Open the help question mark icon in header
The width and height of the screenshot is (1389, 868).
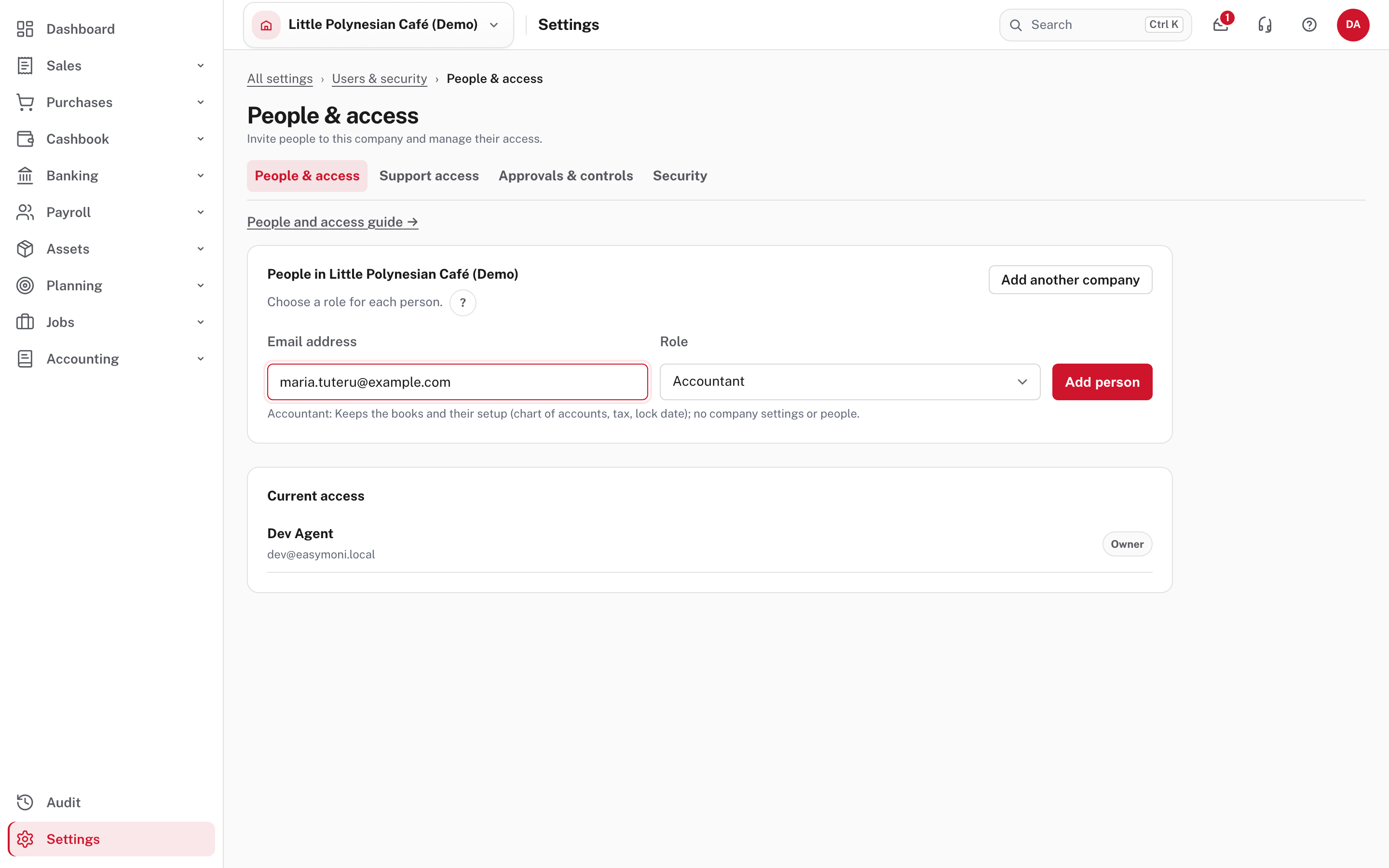(x=1309, y=25)
